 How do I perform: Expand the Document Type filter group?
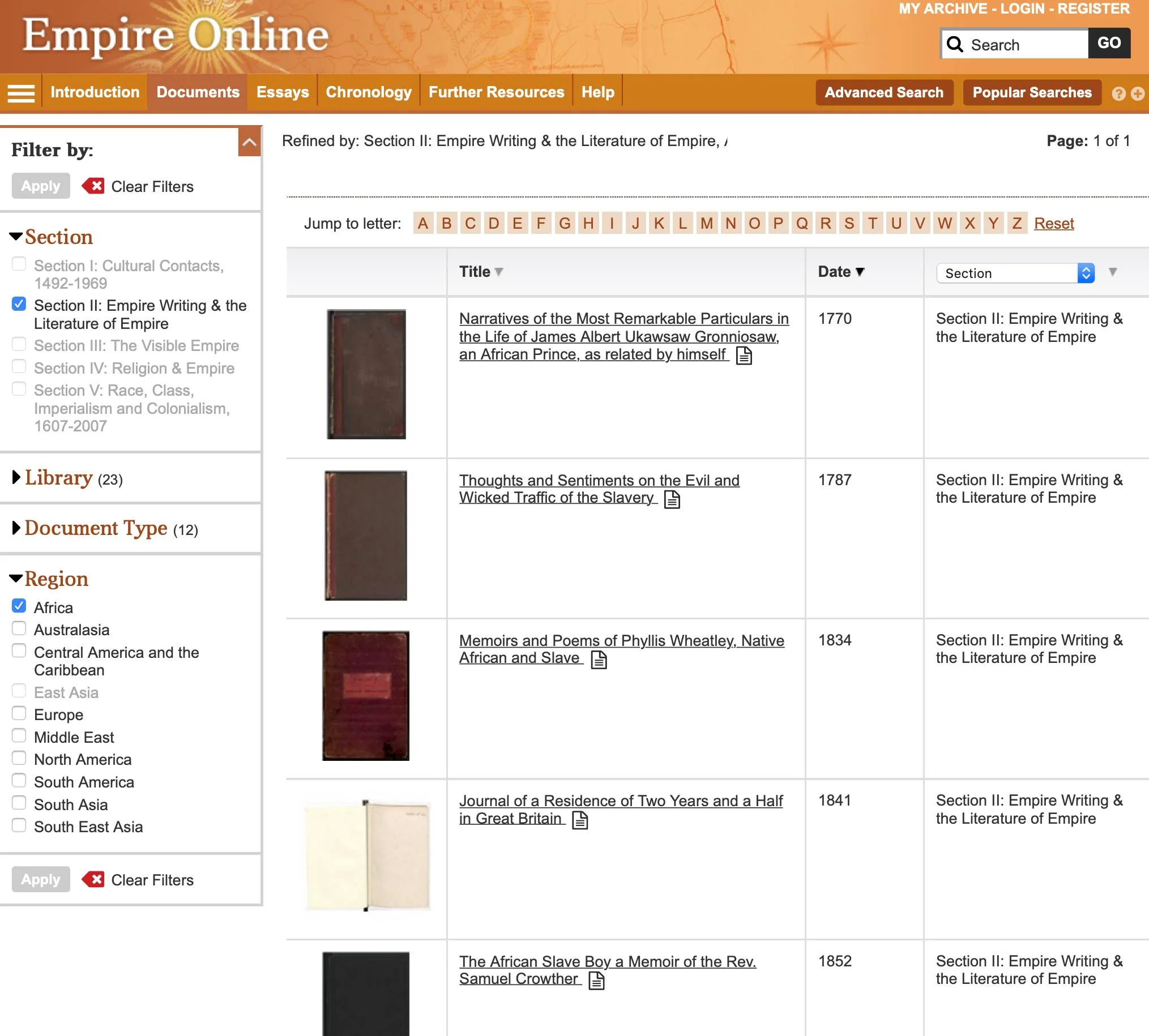(x=96, y=528)
